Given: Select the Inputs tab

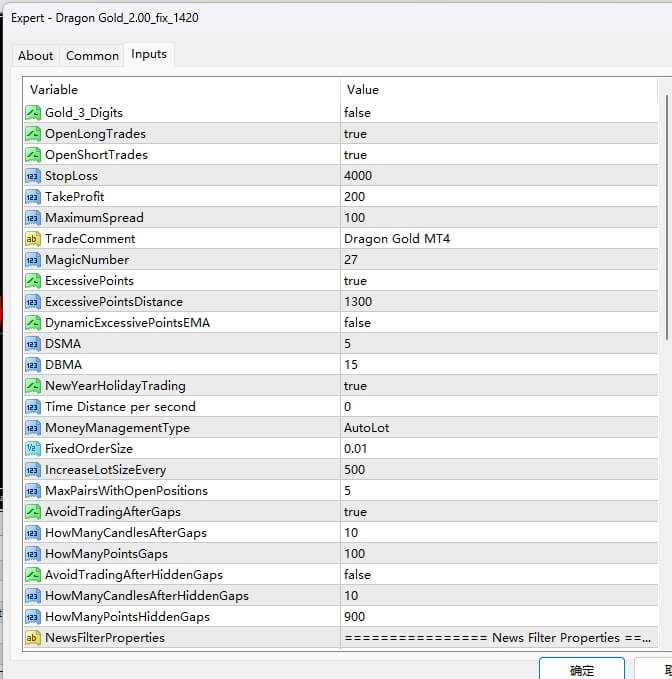Looking at the screenshot, I should click(x=149, y=55).
